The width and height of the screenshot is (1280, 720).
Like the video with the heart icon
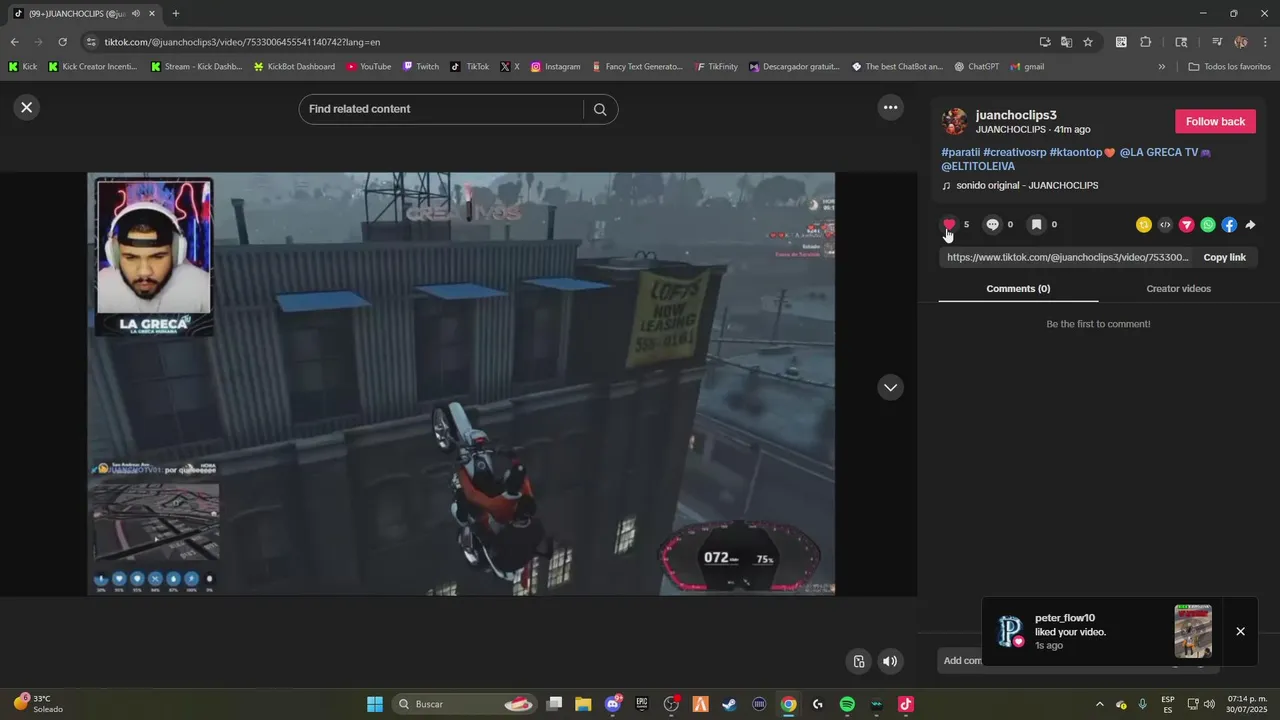point(950,224)
